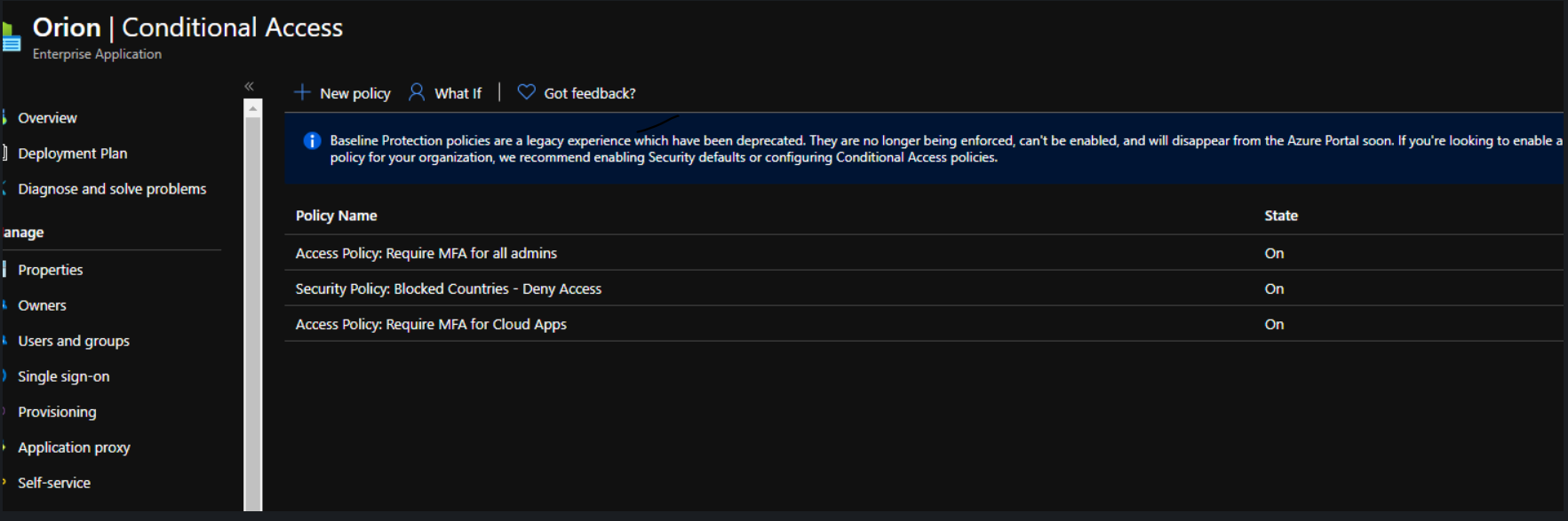The width and height of the screenshot is (1568, 521).
Task: Click the blue info icon in the banner
Action: [312, 140]
